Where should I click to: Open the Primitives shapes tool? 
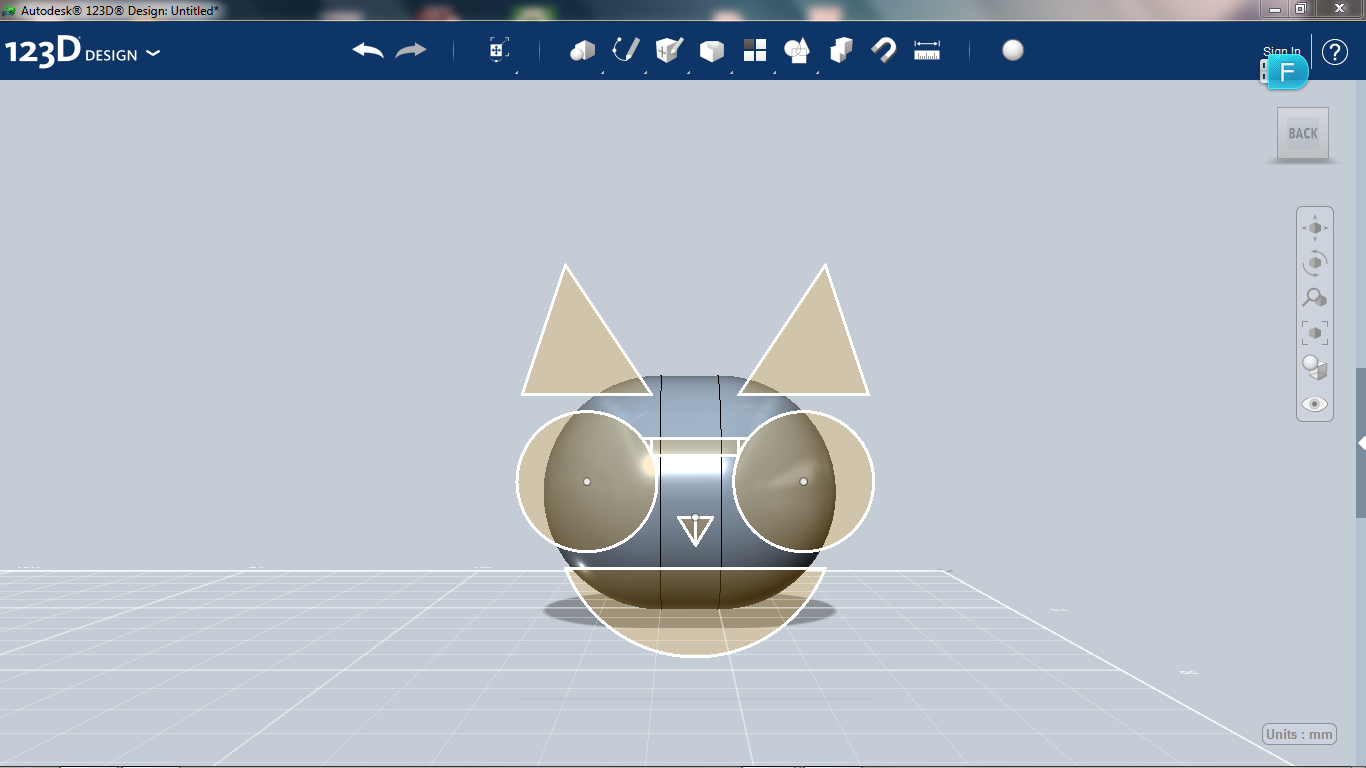coord(583,50)
